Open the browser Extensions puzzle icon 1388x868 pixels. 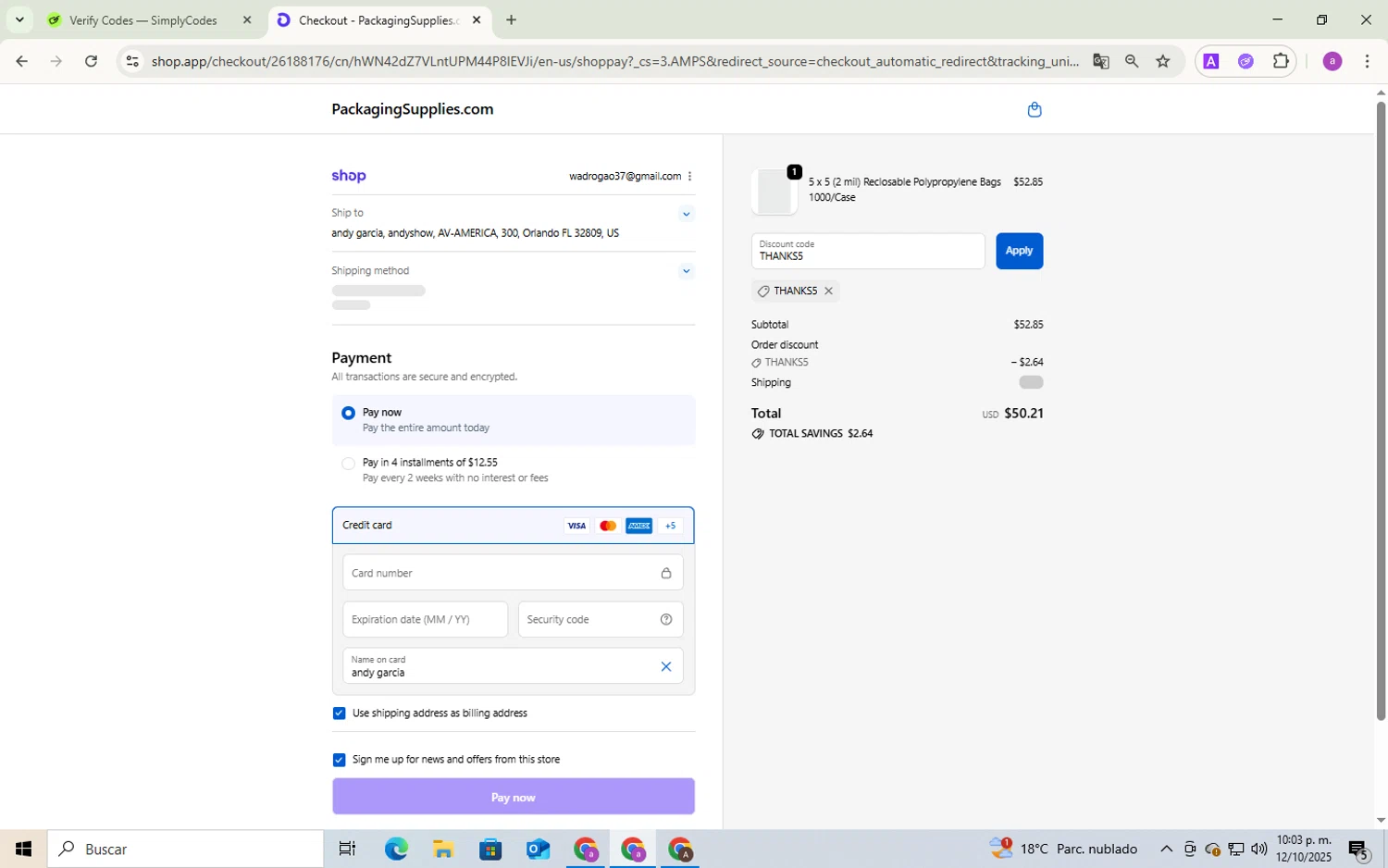pyautogui.click(x=1281, y=61)
